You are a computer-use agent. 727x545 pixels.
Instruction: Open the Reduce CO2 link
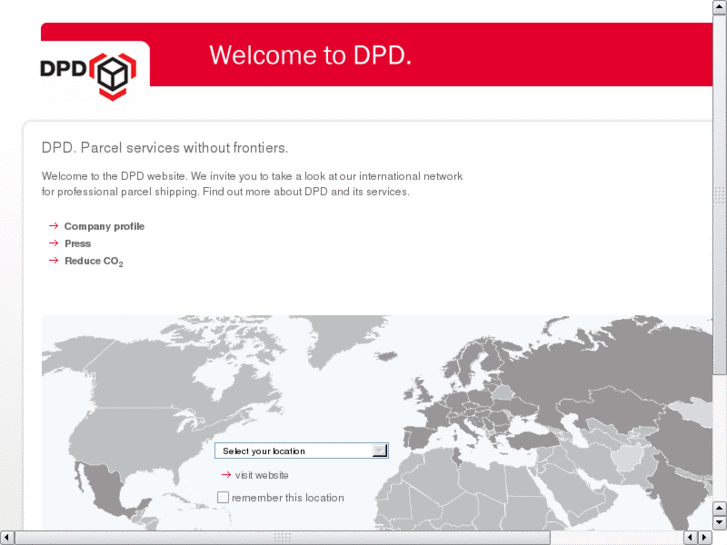94,261
